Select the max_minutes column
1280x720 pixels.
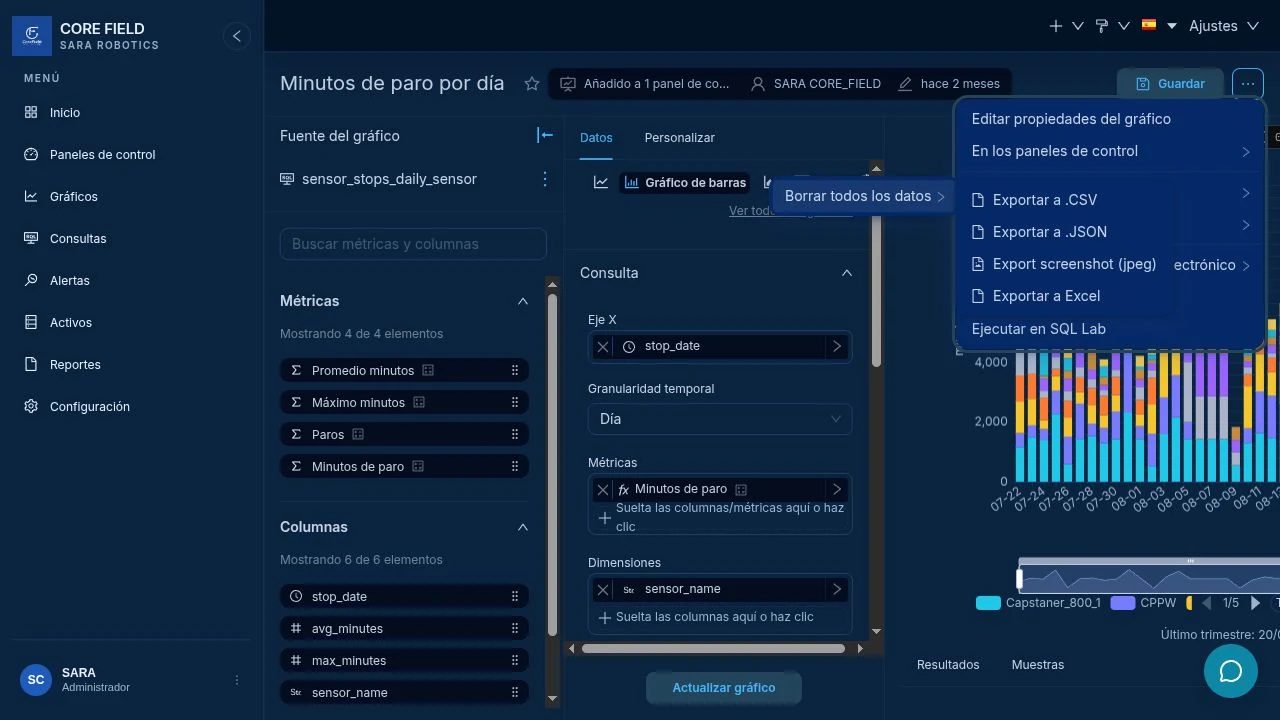pos(404,661)
